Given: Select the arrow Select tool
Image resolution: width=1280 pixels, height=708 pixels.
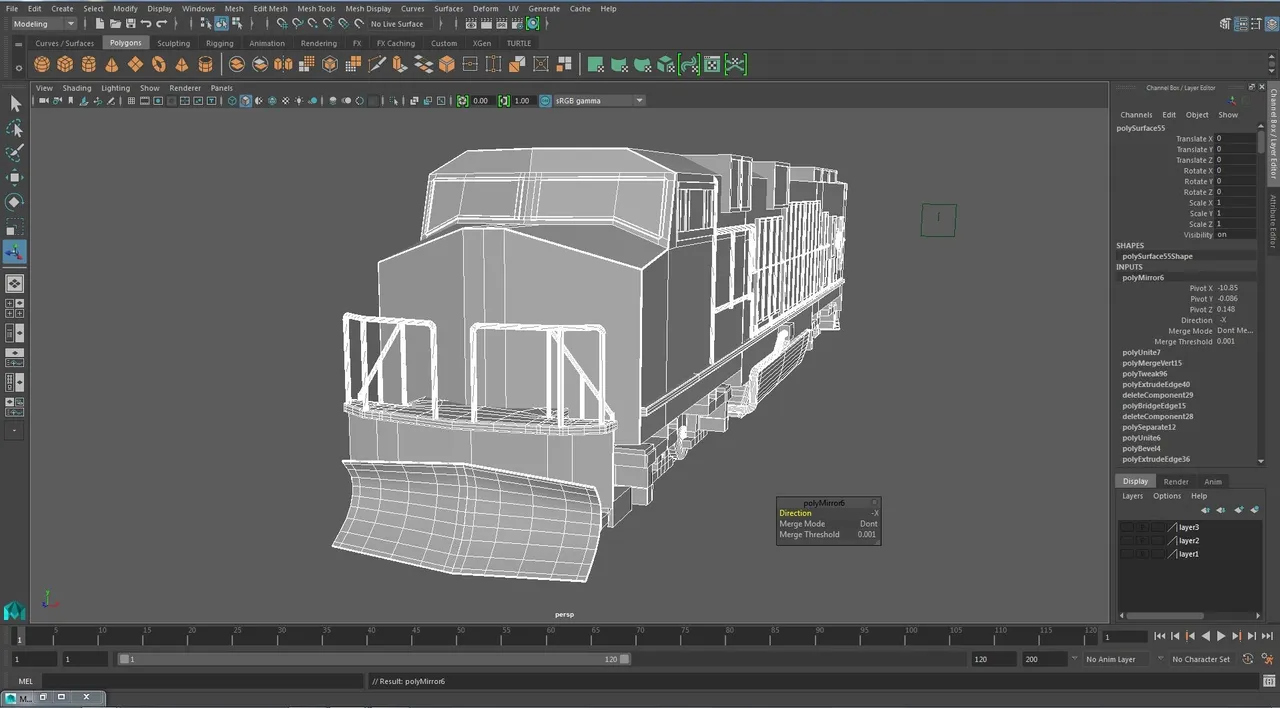Looking at the screenshot, I should click(15, 104).
